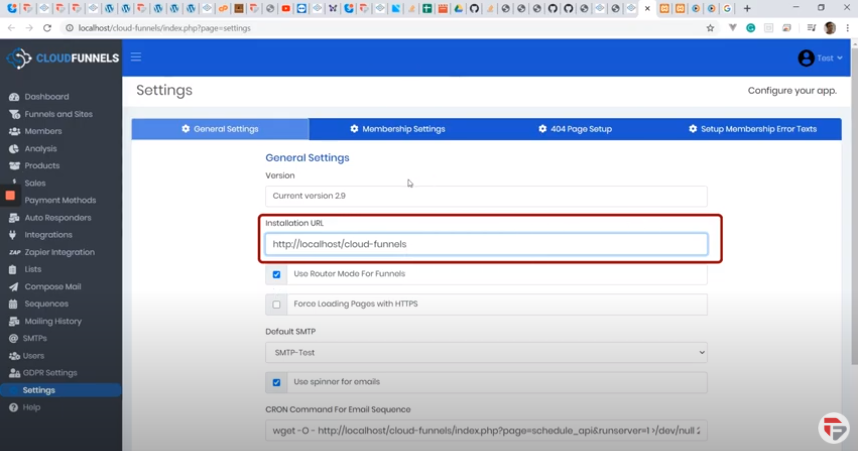Switch to Membership Settings tab
Image resolution: width=858 pixels, height=451 pixels.
tap(397, 129)
